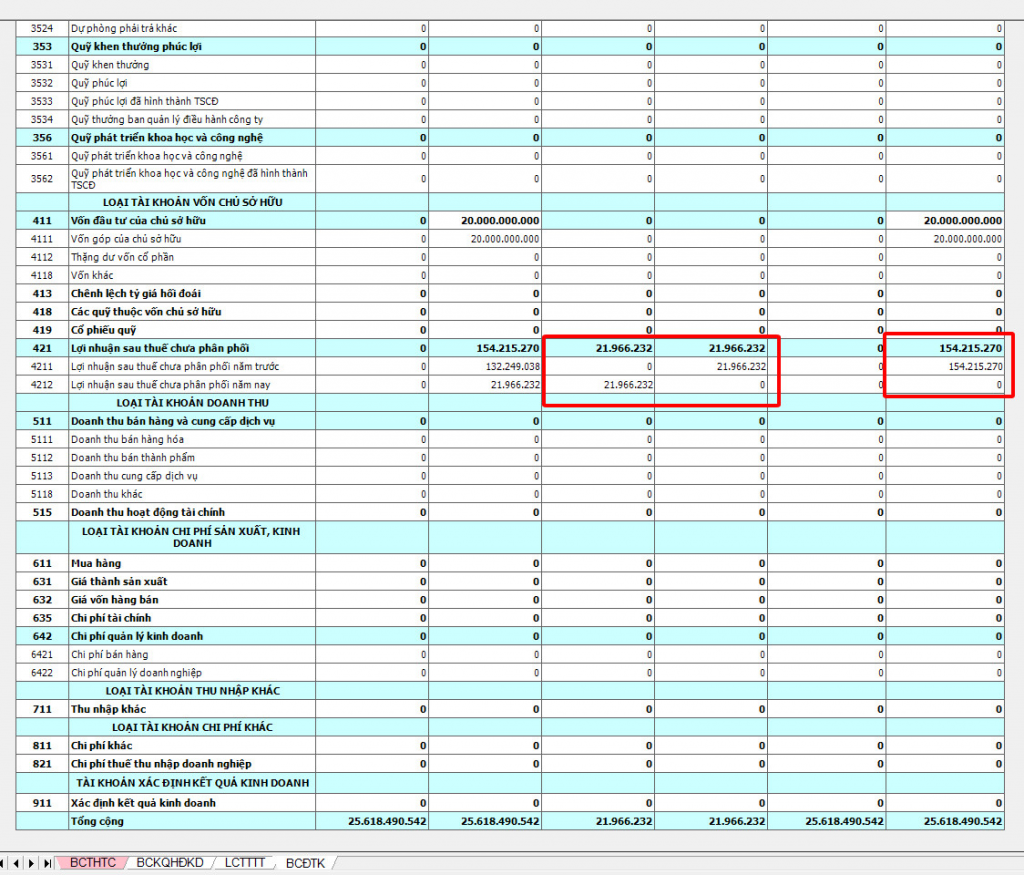This screenshot has height=875, width=1024.
Task: Click the Thu nhập khác account 711 row
Action: pos(192,709)
